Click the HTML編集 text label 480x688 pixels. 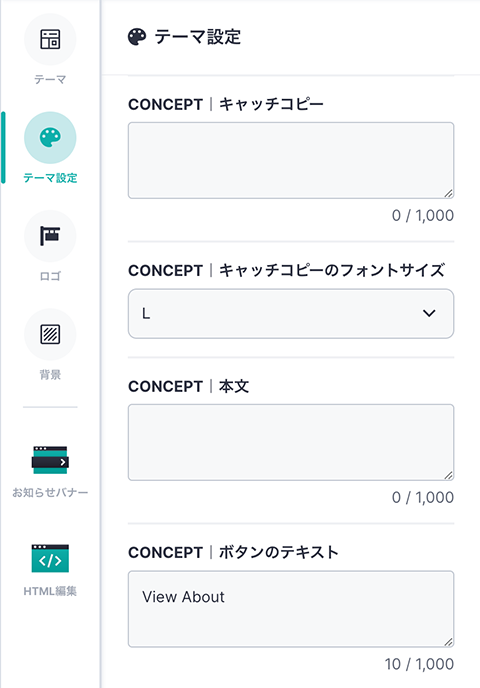(50, 591)
